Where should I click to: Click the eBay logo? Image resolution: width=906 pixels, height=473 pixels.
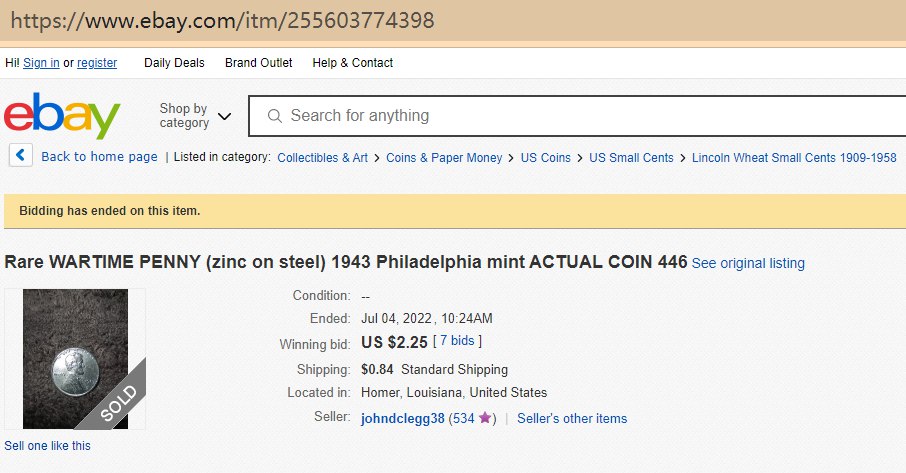click(x=62, y=116)
